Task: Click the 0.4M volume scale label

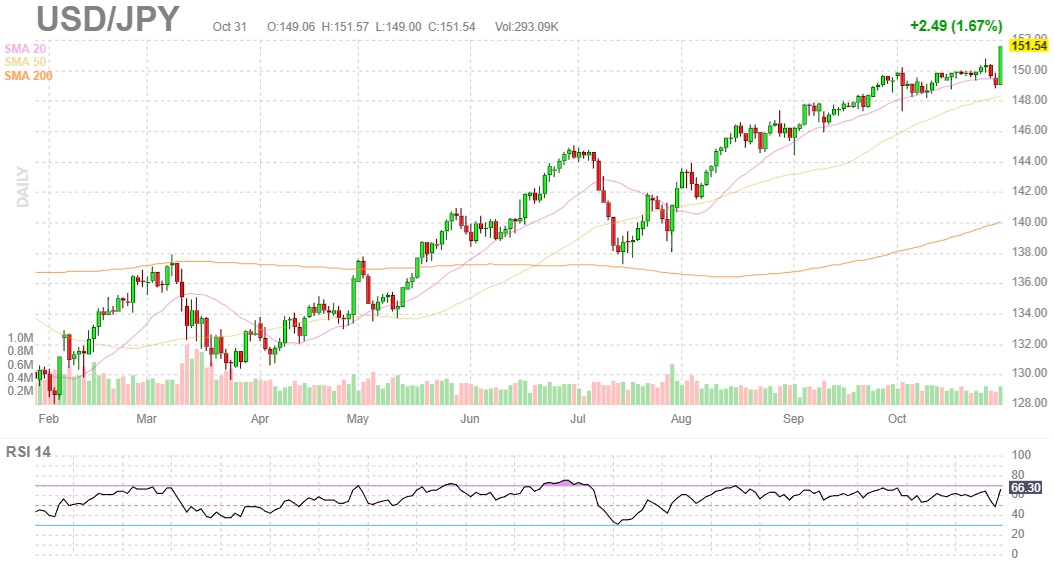Action: (x=20, y=378)
